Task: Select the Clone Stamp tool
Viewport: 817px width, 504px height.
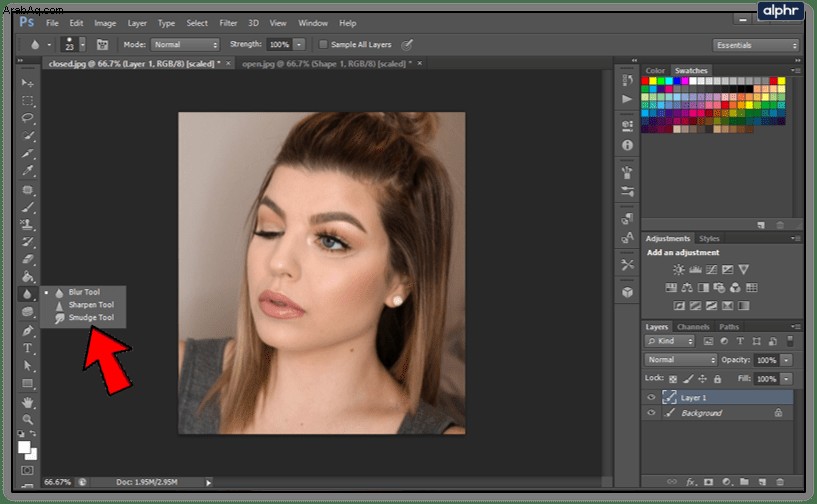Action: click(x=28, y=224)
